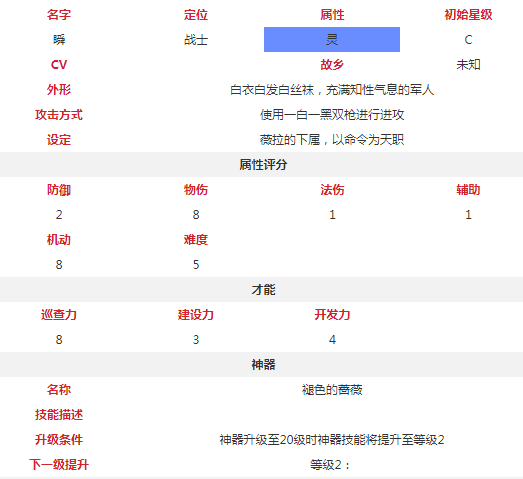
Task: Click the 故乡 label
Action: [x=332, y=65]
